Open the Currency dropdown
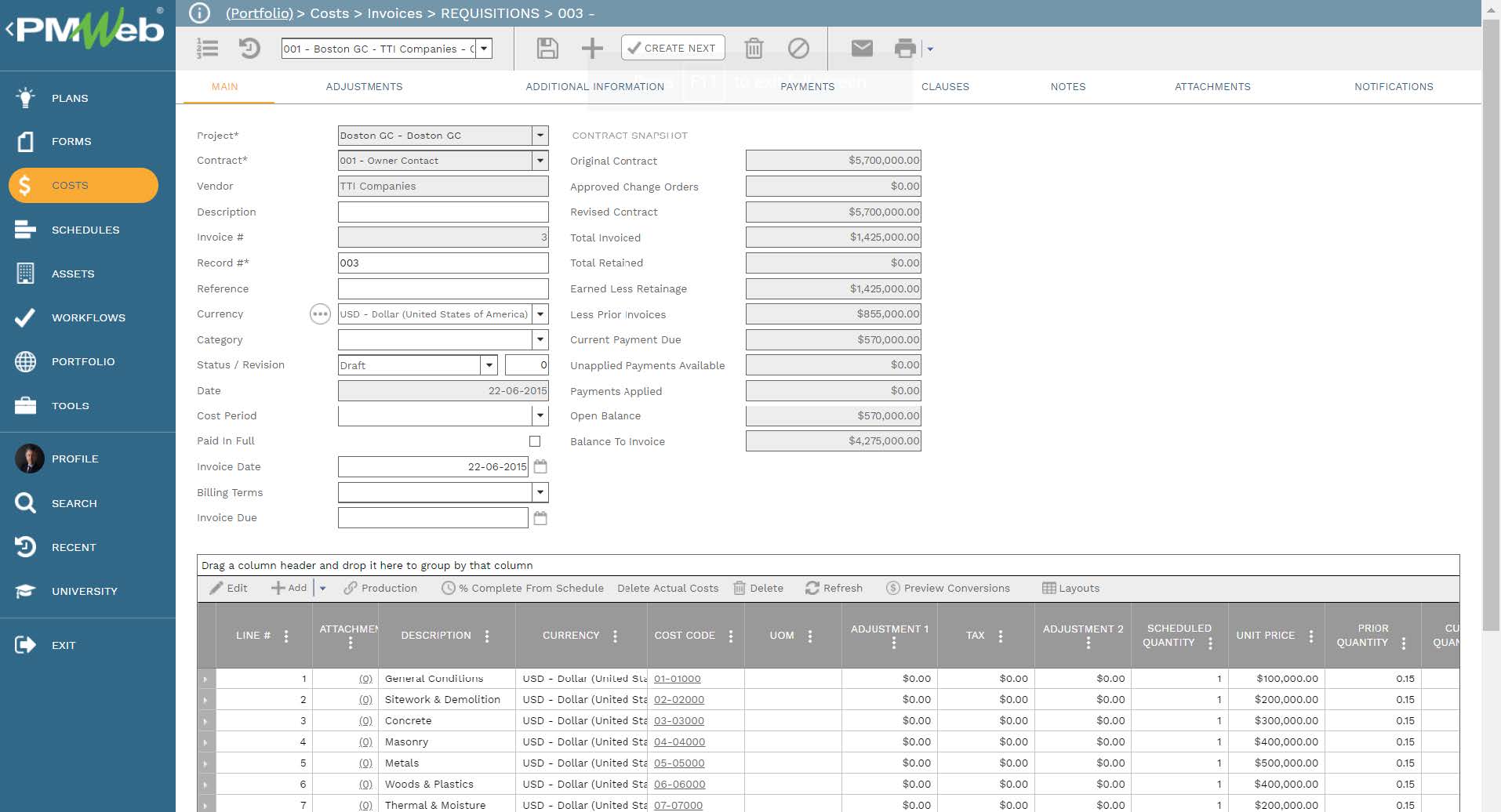The height and width of the screenshot is (812, 1501). pos(540,314)
